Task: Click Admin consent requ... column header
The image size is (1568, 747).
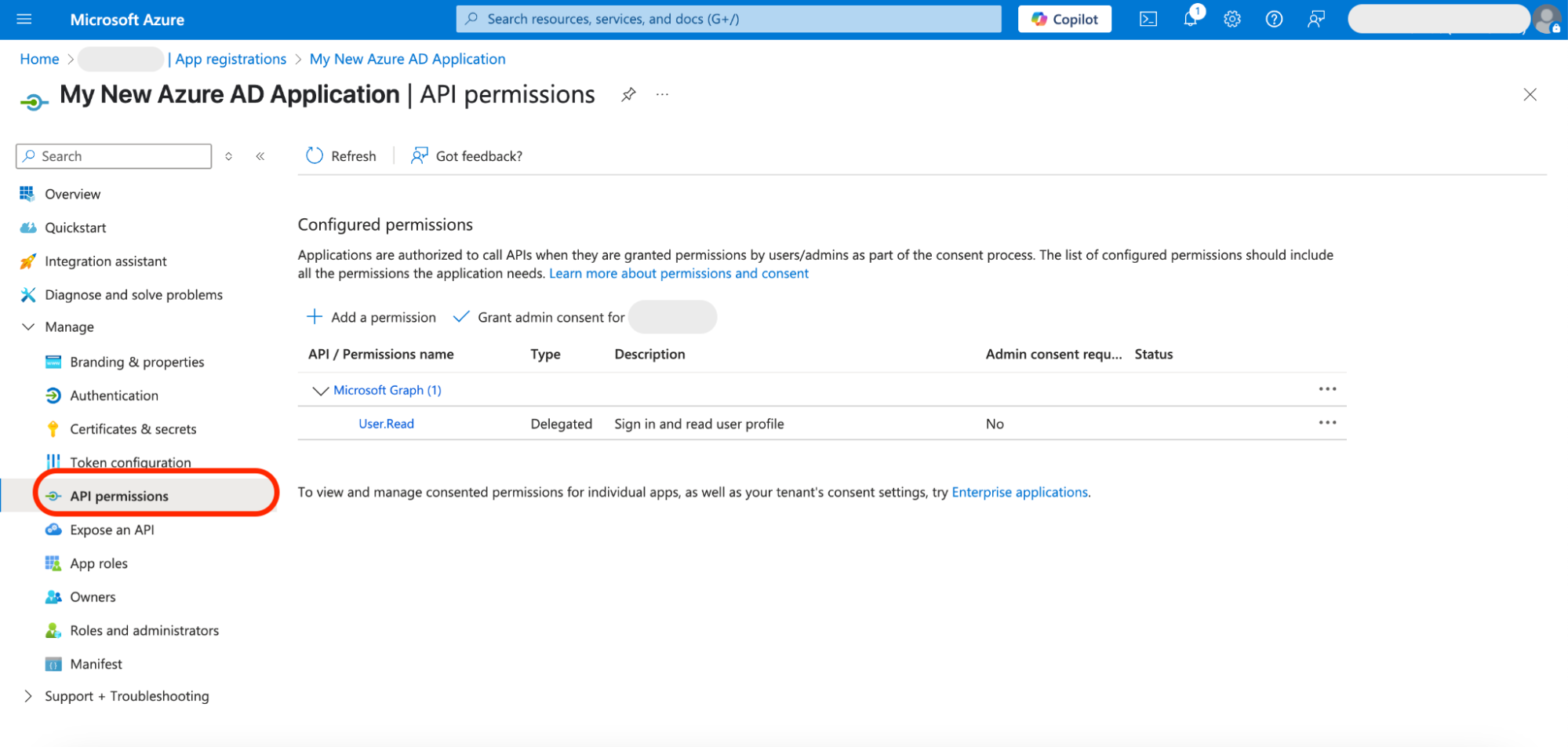Action: 1053,354
